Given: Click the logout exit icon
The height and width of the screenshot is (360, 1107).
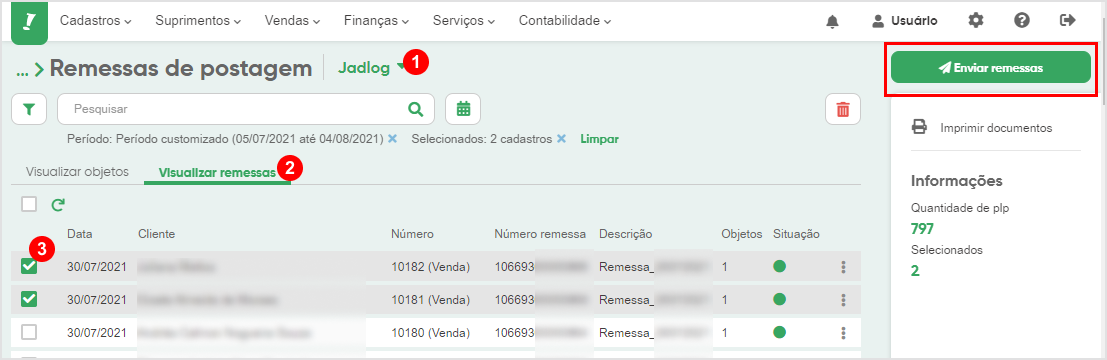Looking at the screenshot, I should pos(1067,20).
